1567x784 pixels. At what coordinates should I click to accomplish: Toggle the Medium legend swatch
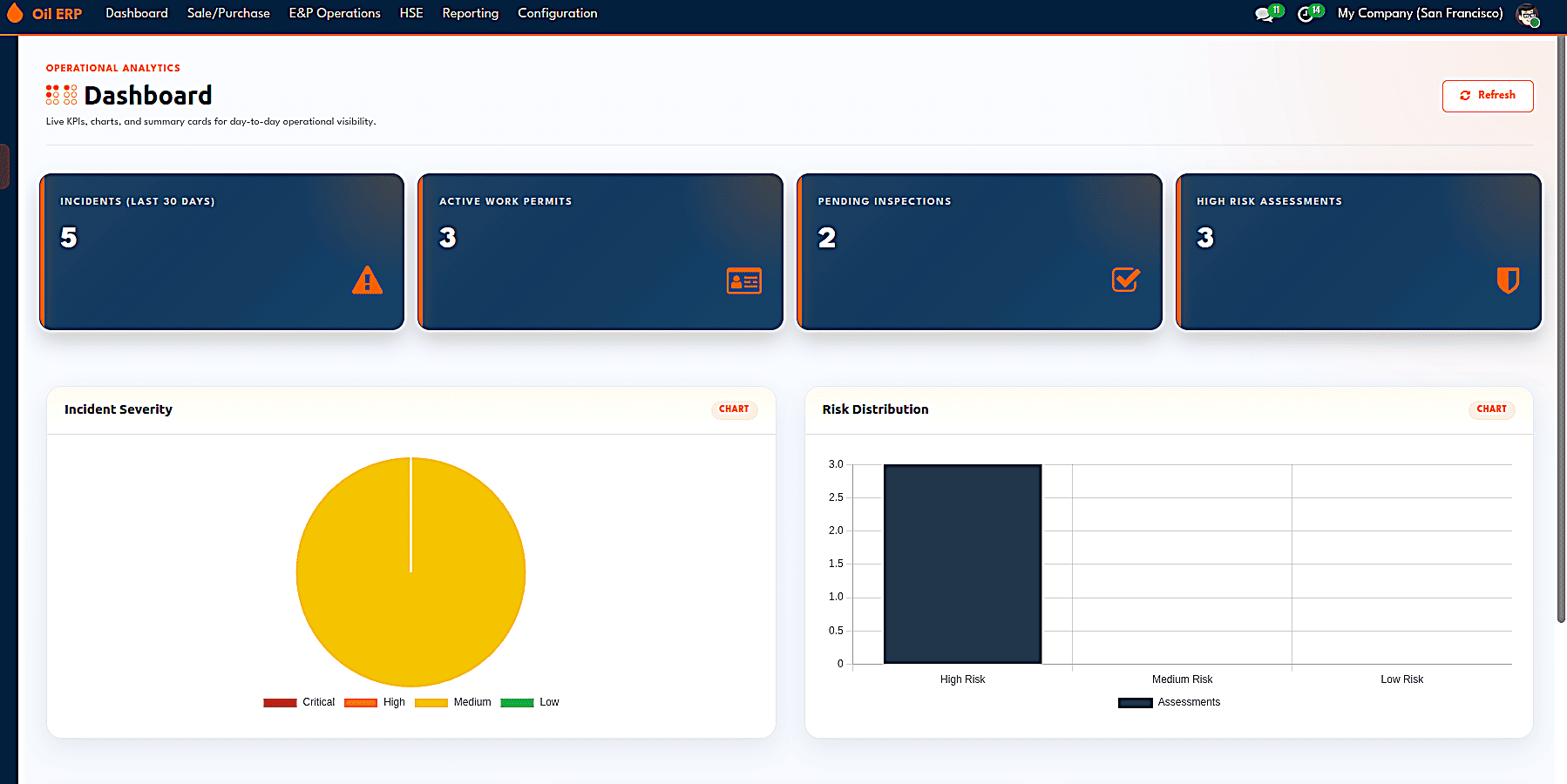point(431,702)
